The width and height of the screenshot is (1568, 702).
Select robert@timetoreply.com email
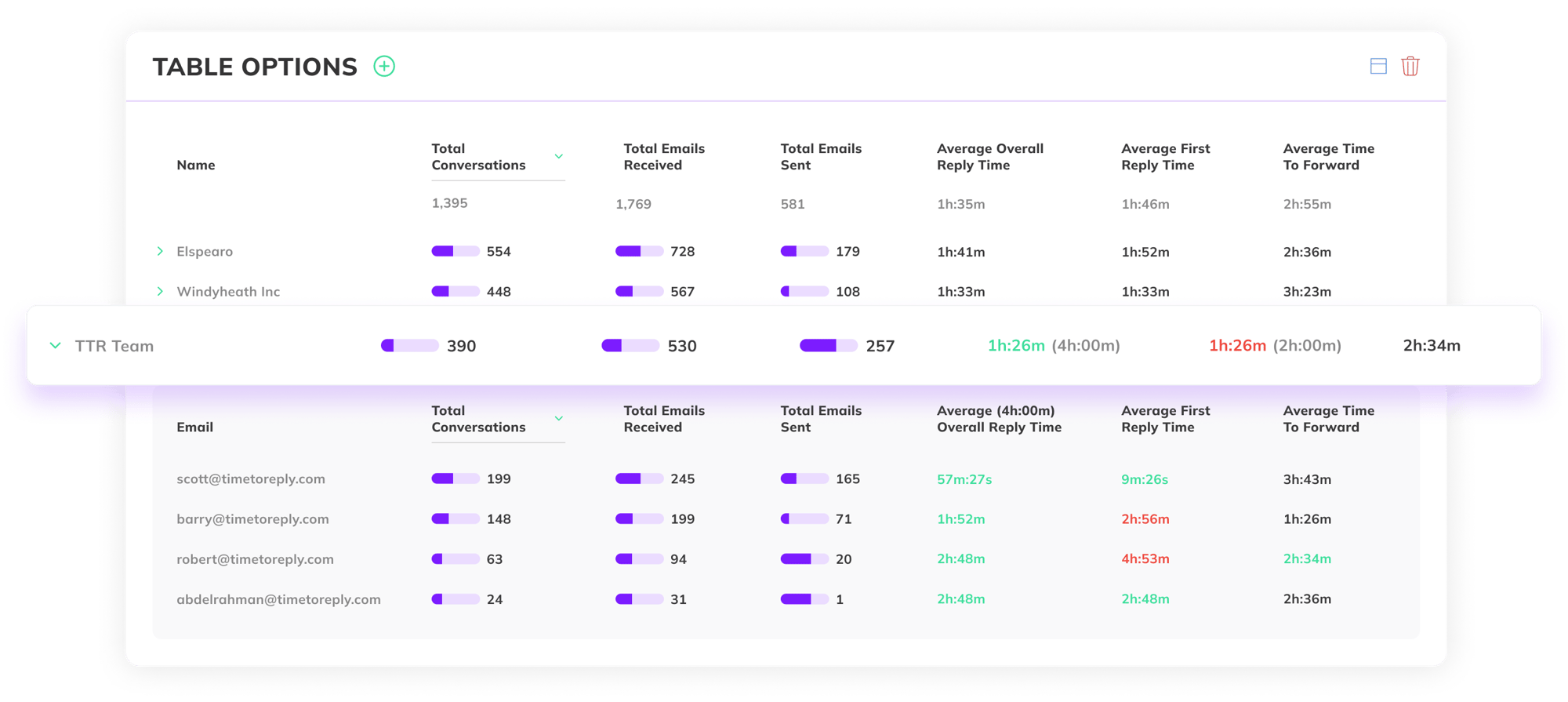[x=255, y=559]
